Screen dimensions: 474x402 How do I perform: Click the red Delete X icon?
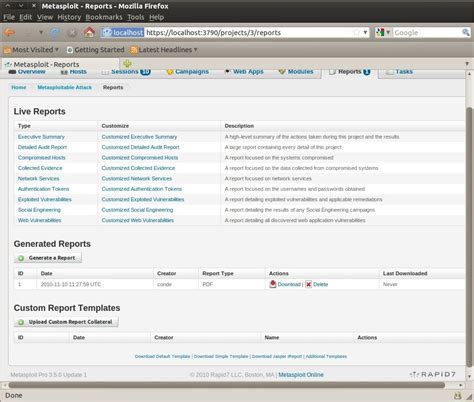309,284
